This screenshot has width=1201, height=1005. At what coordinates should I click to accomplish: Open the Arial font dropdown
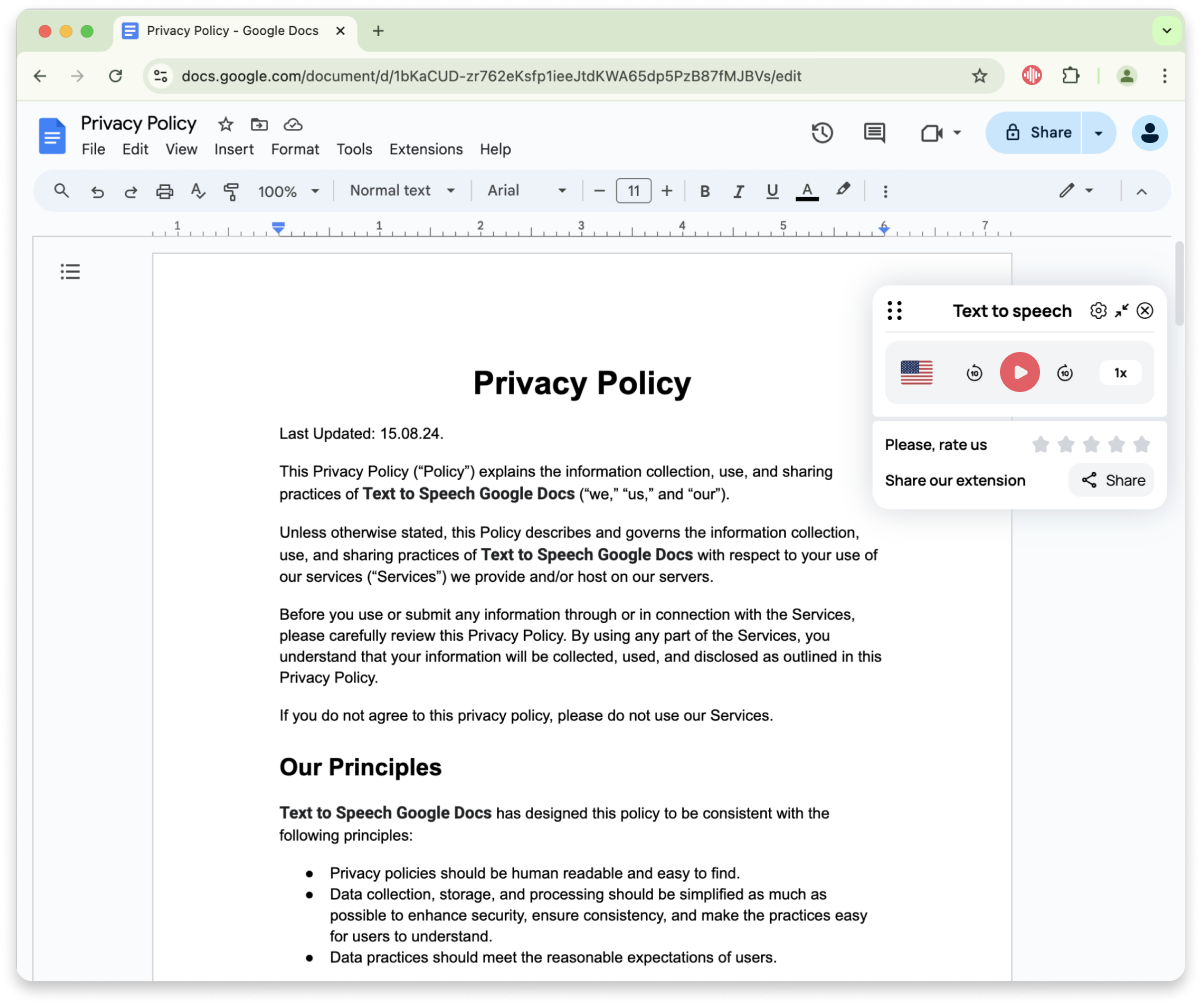[x=527, y=191]
